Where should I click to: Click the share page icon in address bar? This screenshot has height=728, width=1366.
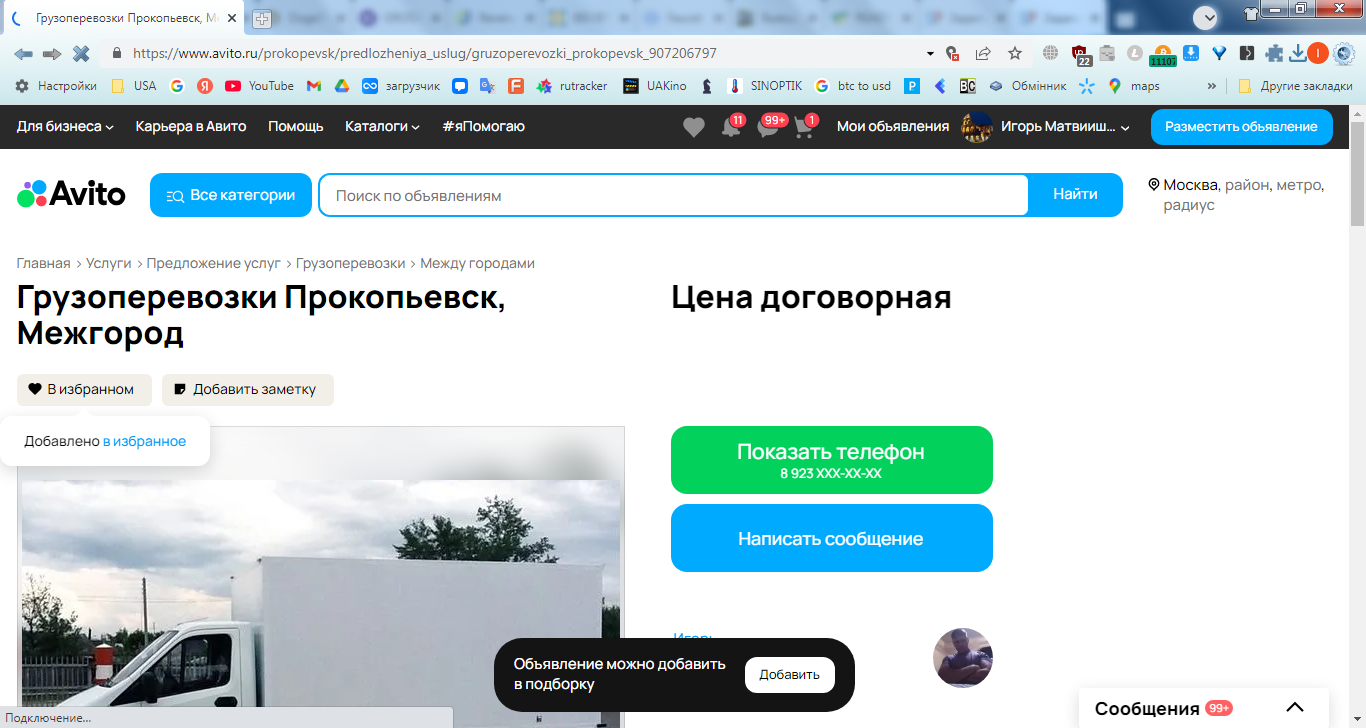[984, 53]
